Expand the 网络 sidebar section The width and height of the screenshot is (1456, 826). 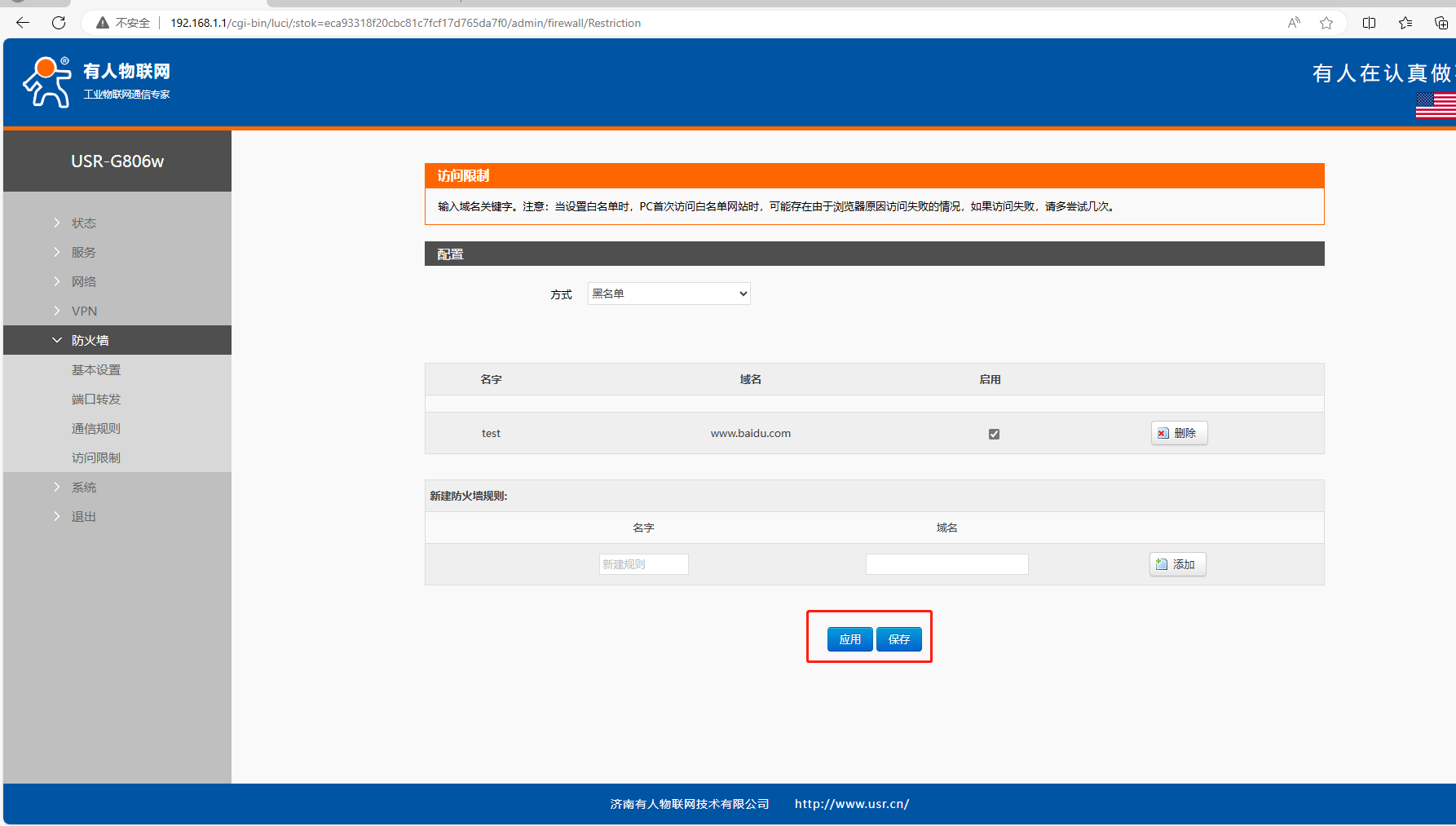pos(83,281)
